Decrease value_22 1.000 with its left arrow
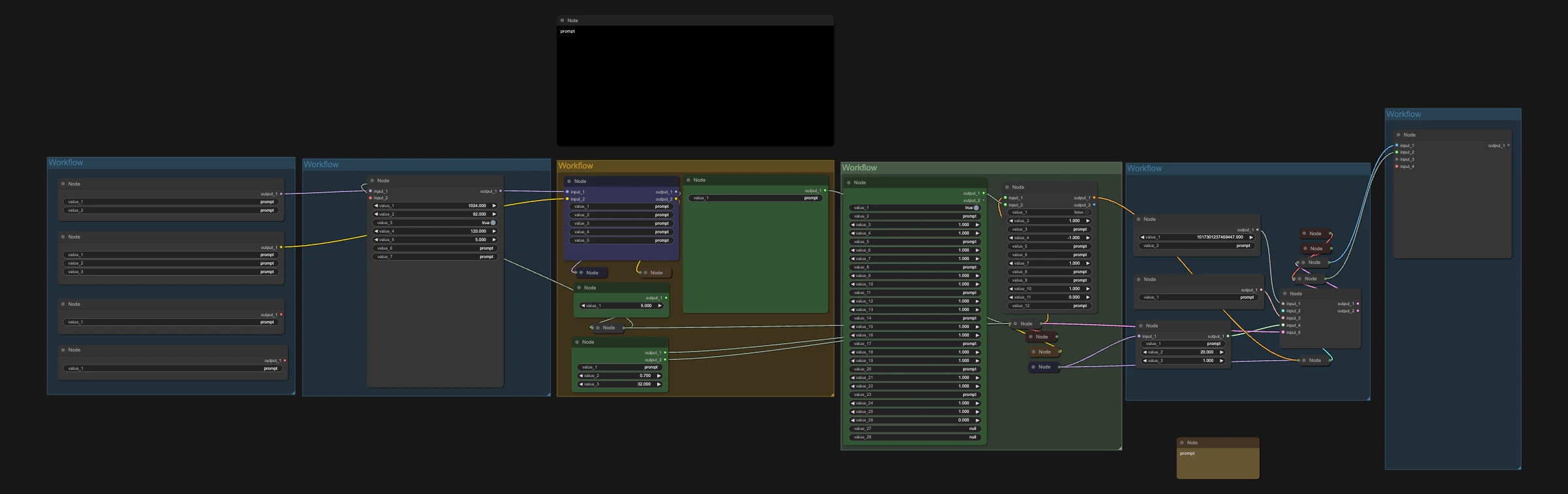The width and height of the screenshot is (1568, 494). [853, 386]
